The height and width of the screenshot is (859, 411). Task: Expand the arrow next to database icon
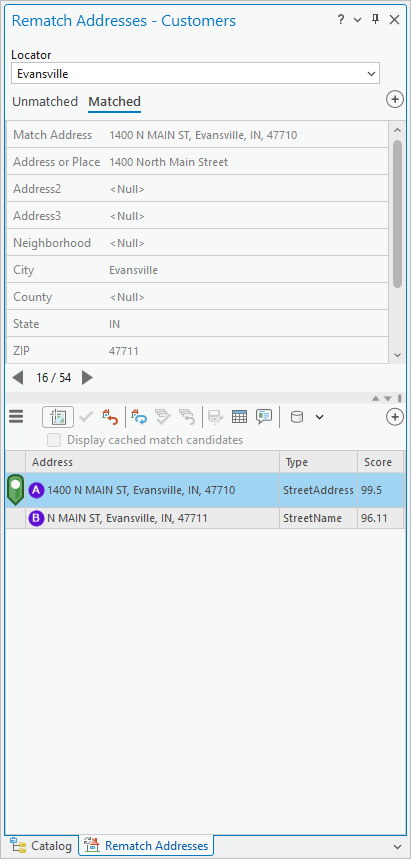pos(319,417)
